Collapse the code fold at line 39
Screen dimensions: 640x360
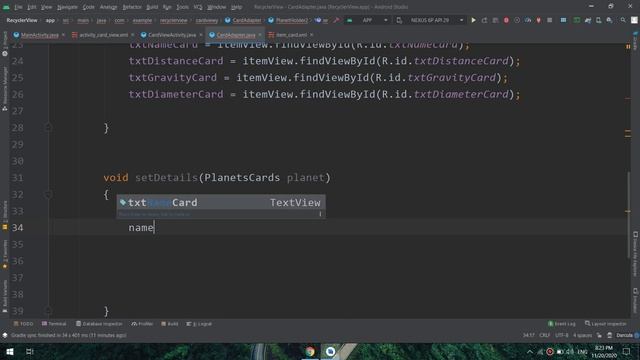[48, 311]
